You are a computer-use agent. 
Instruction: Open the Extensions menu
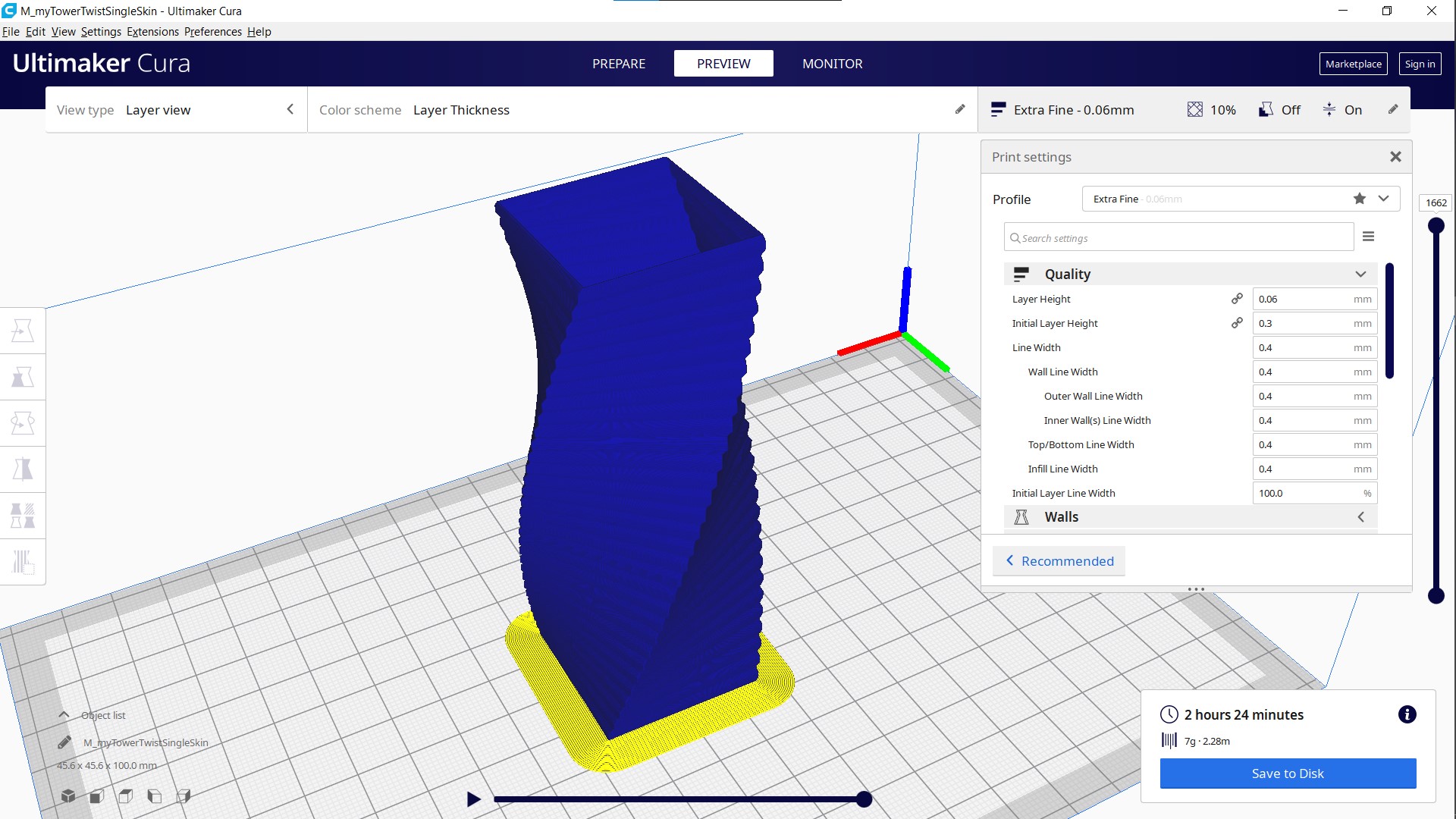tap(152, 32)
